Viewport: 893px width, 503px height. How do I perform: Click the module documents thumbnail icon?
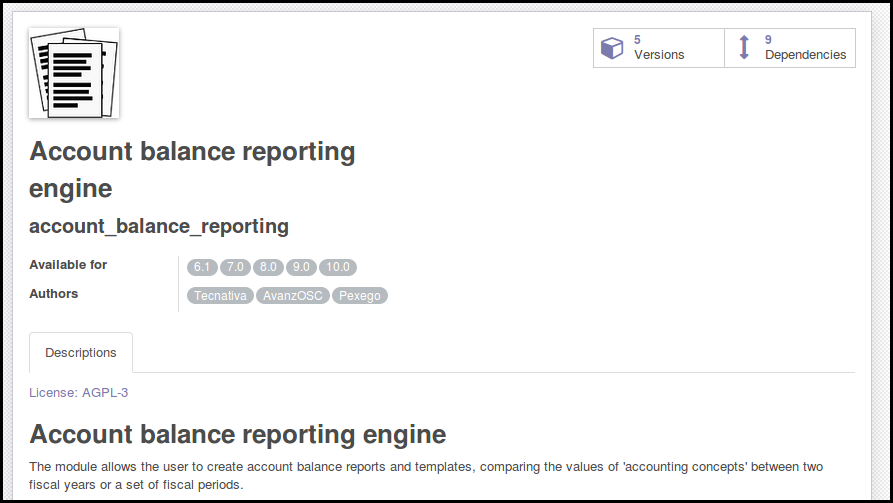tap(74, 73)
